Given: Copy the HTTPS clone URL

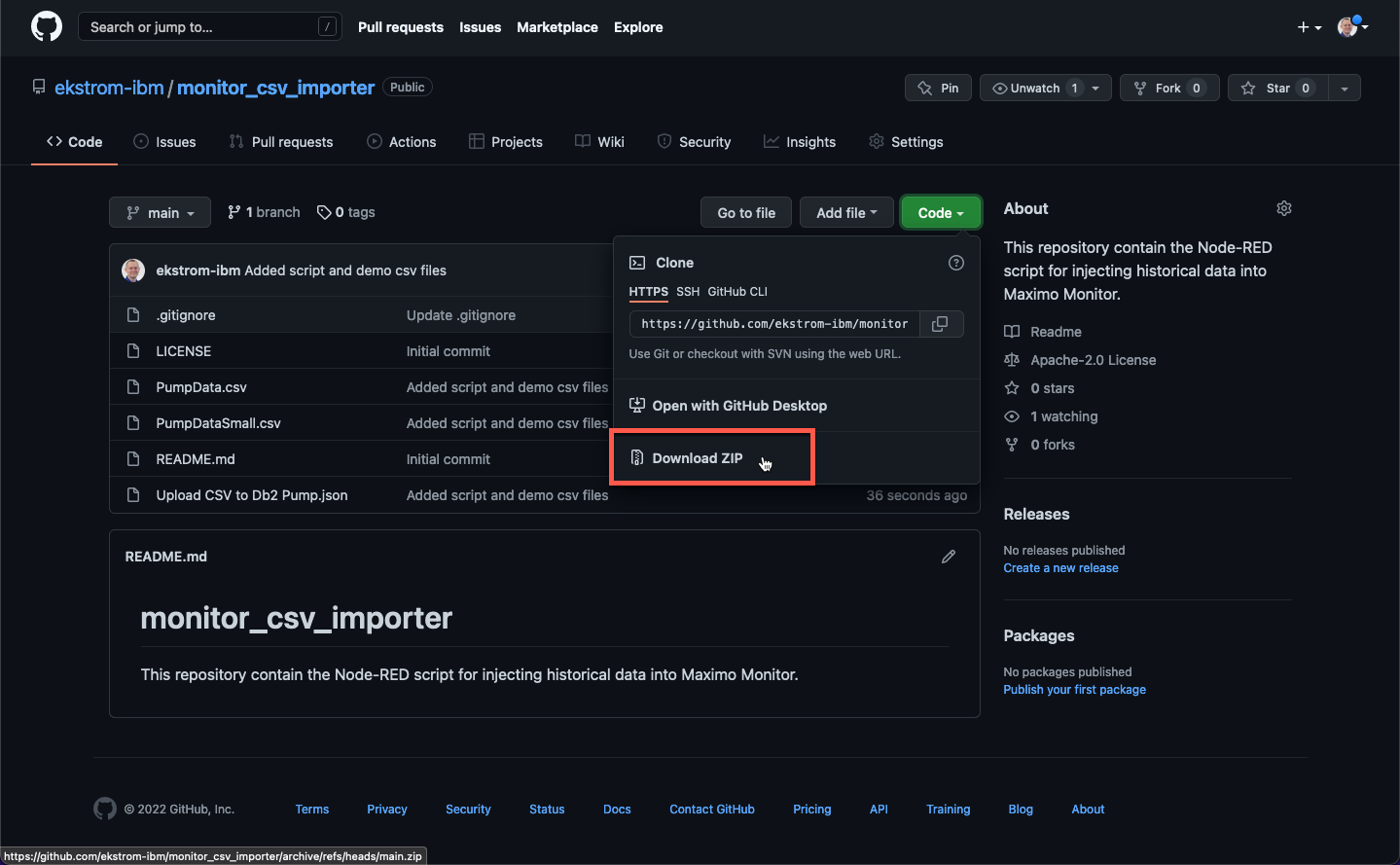Looking at the screenshot, I should 940,324.
